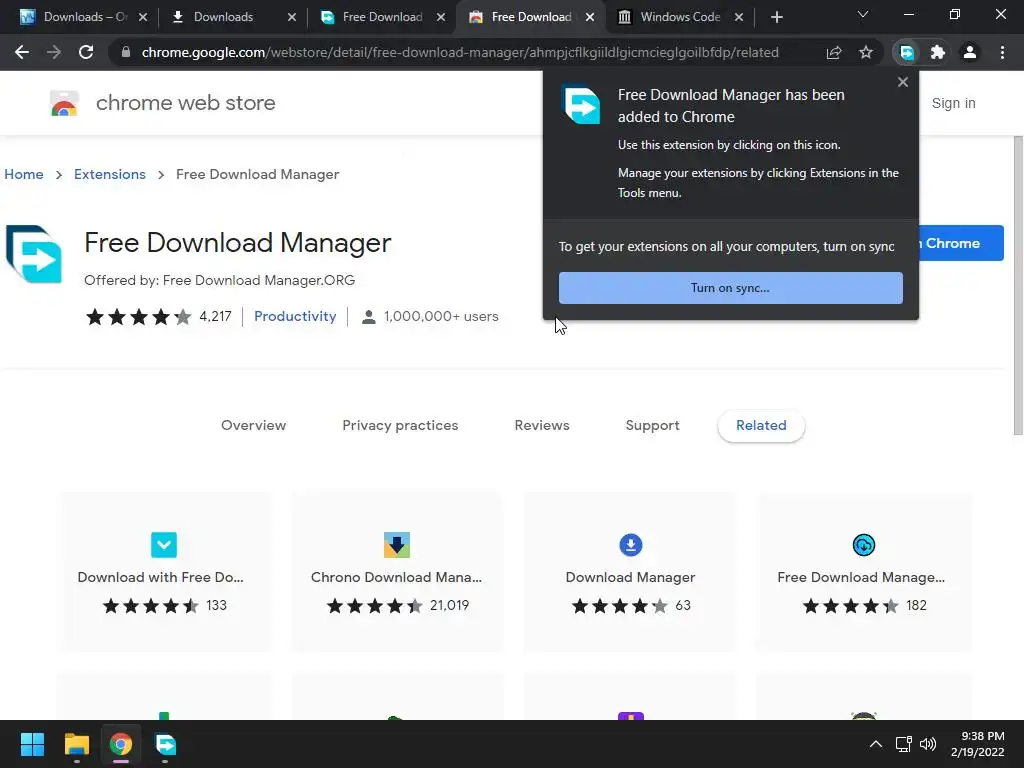Click the cloud download icon of 182-rated card
This screenshot has width=1024, height=768.
(863, 545)
